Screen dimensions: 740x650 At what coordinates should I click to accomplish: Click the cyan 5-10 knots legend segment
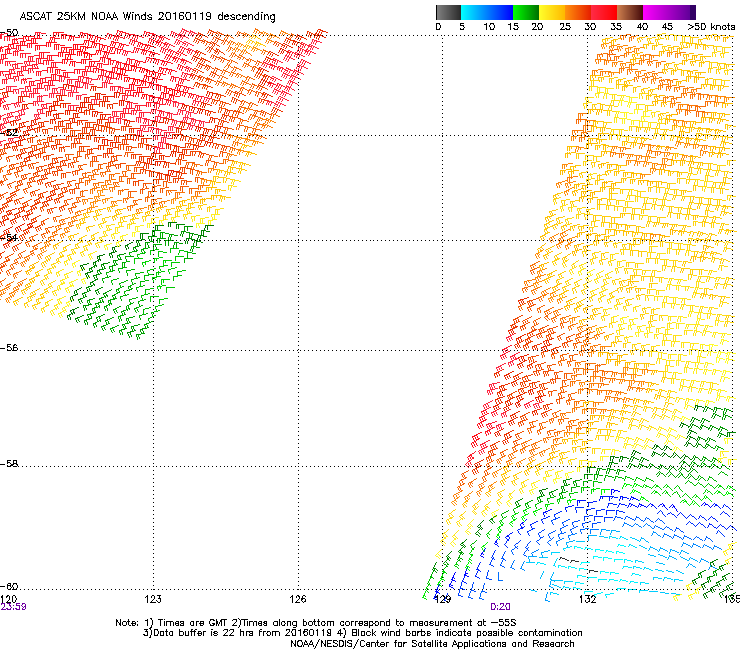point(474,12)
